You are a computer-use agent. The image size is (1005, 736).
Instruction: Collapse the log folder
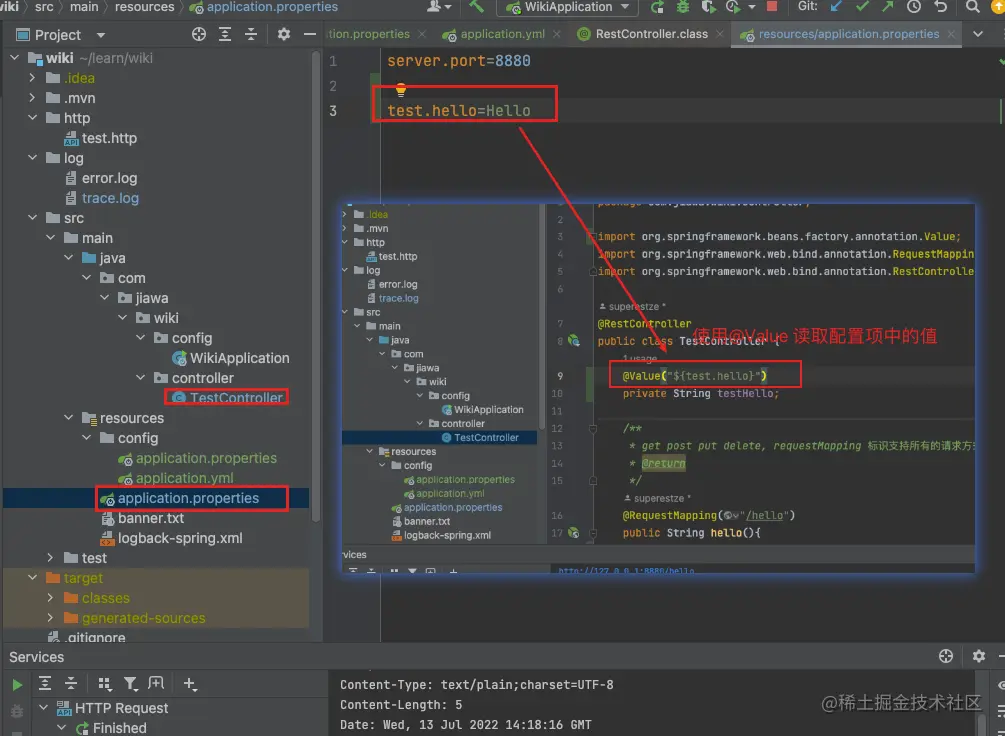[x=33, y=157]
